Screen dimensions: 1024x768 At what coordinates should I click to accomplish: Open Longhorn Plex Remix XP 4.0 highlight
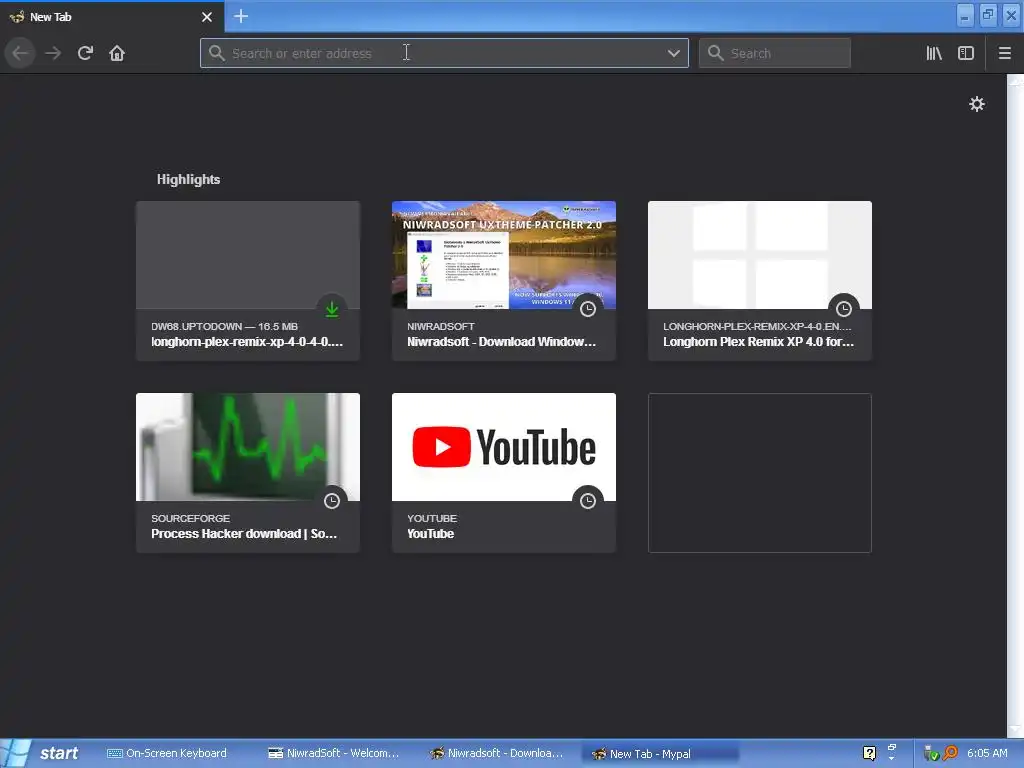point(760,281)
